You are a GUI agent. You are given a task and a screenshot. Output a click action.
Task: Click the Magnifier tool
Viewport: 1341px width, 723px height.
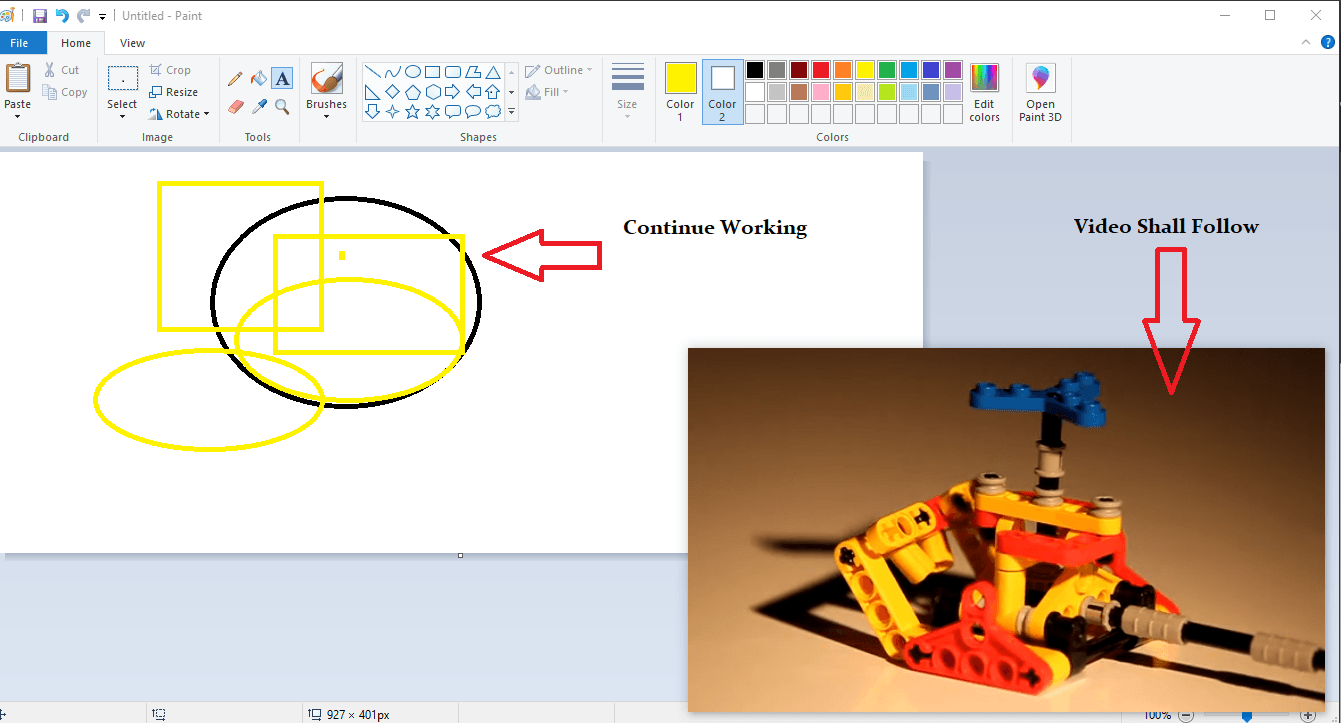[282, 106]
